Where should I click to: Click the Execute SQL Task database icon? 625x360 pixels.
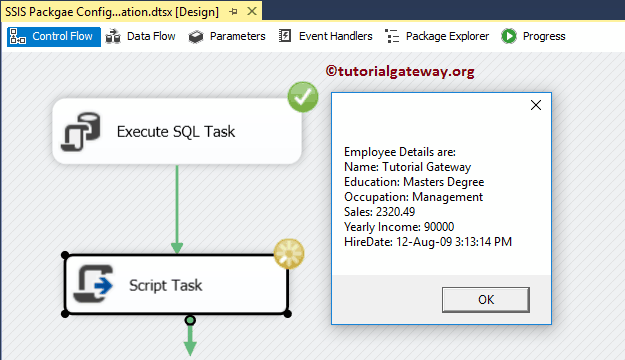point(81,132)
